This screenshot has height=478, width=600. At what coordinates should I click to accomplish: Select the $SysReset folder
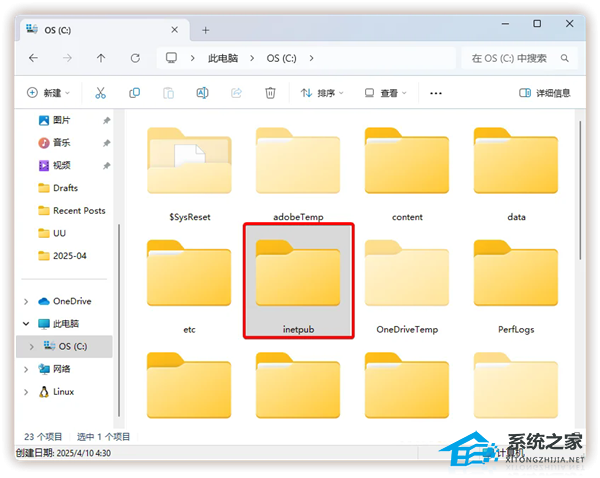pos(189,174)
